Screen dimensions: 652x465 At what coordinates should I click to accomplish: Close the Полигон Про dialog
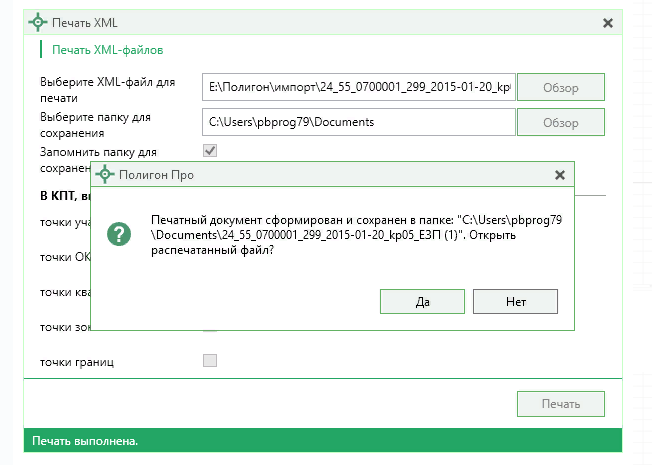click(560, 174)
